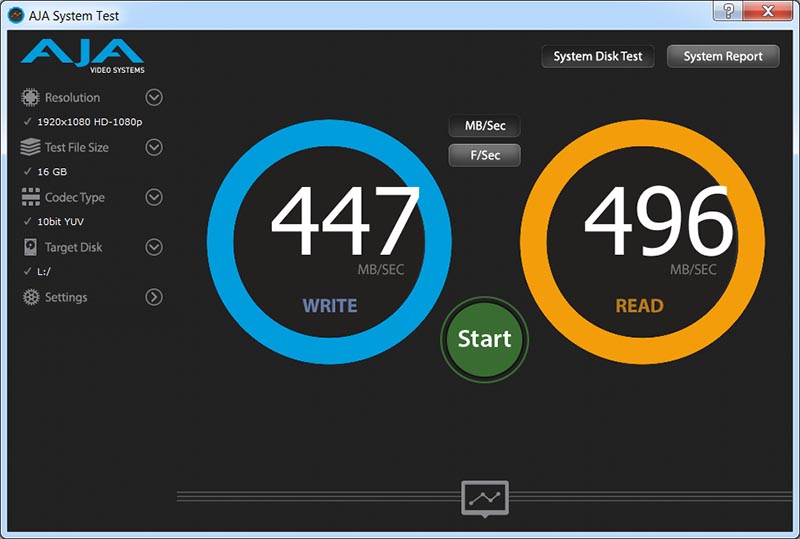Click the Test File Size stack icon
The image size is (800, 539).
click(30, 147)
